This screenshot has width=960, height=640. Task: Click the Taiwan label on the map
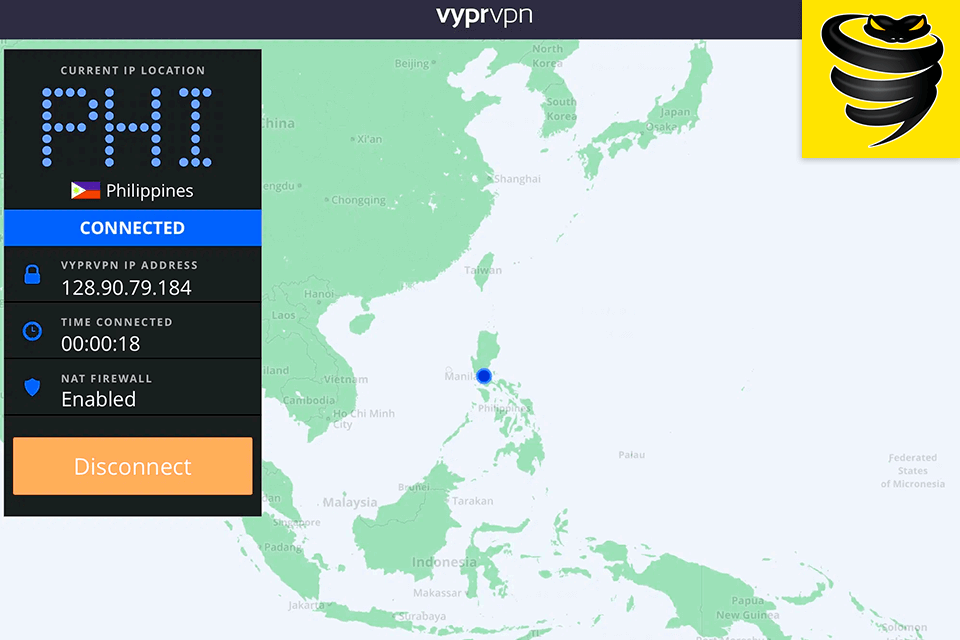(483, 270)
